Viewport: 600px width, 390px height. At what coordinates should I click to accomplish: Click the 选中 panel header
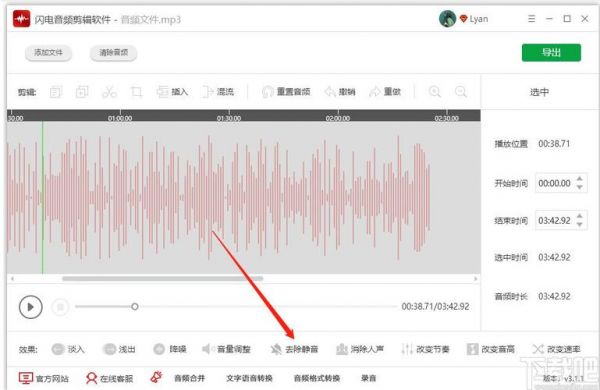539,92
